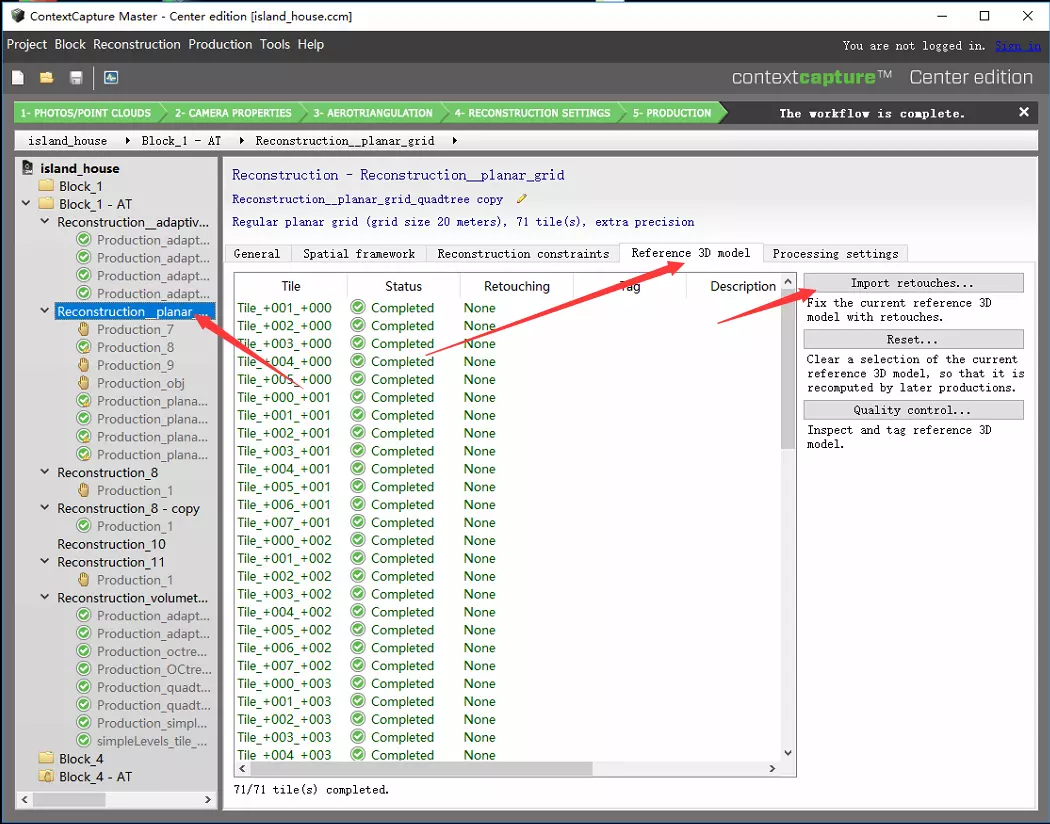Click the Sign in link
Image resolution: width=1050 pixels, height=824 pixels.
(x=1018, y=46)
